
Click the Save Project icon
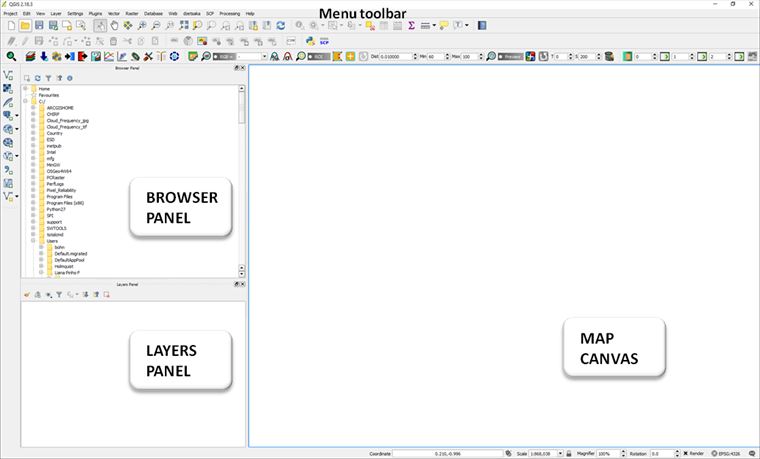click(x=39, y=25)
